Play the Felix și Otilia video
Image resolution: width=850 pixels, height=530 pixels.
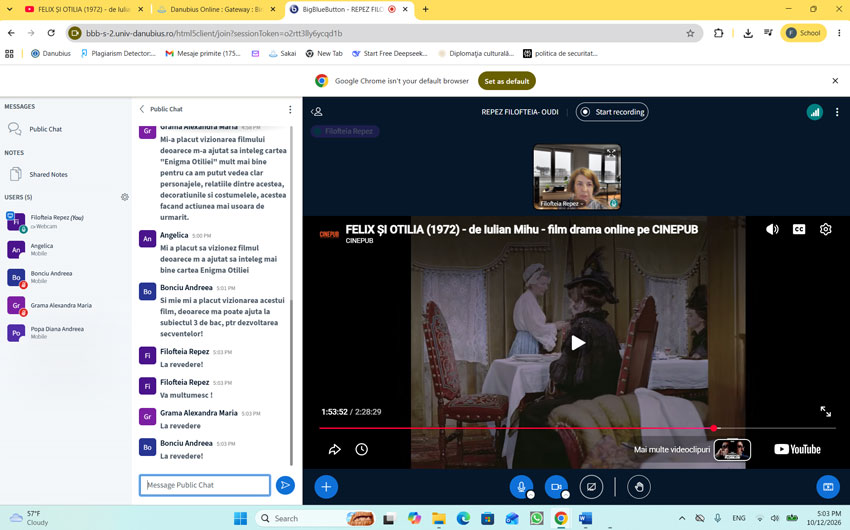pyautogui.click(x=578, y=342)
